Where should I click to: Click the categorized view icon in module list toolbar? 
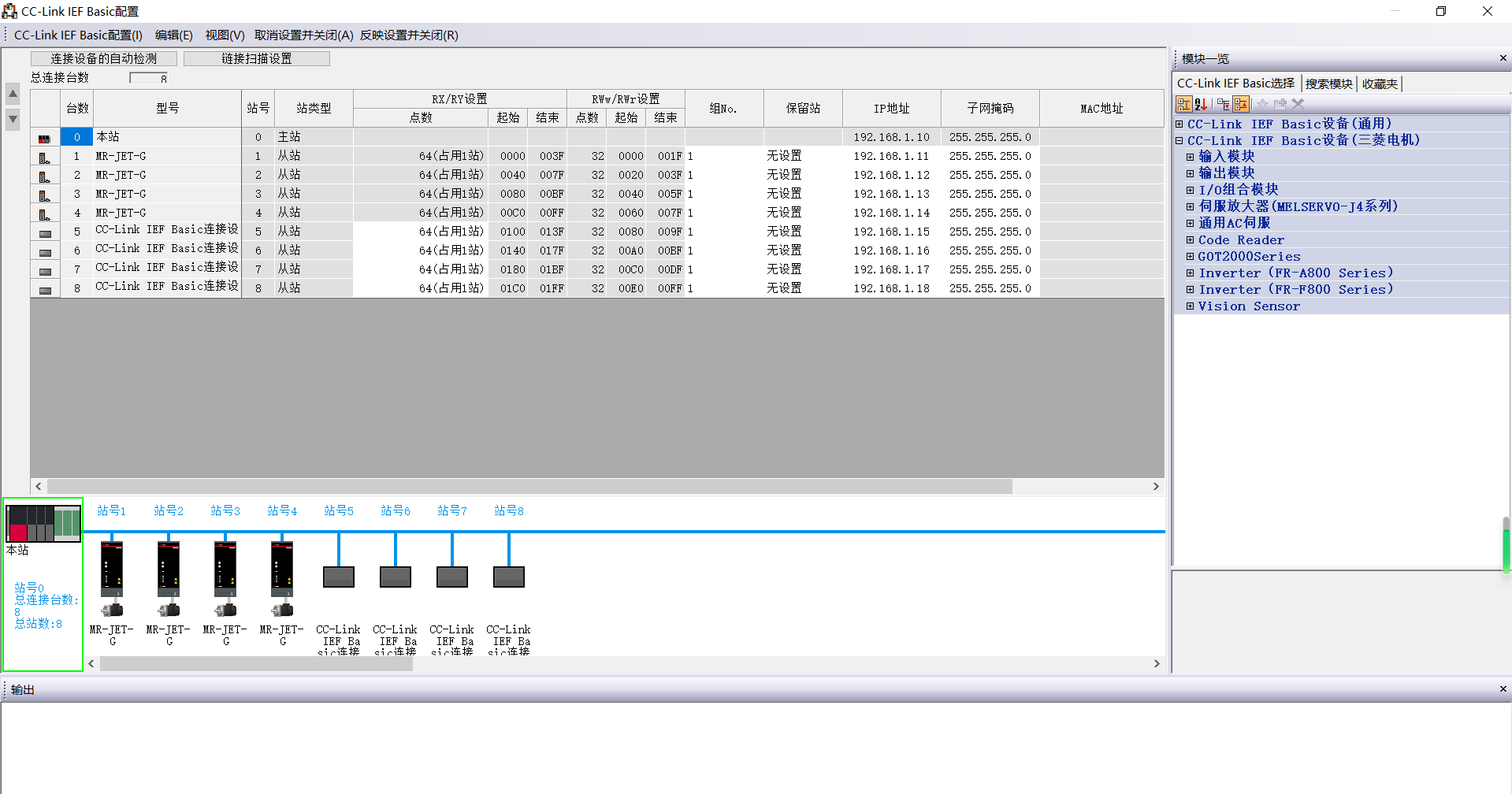1183,104
